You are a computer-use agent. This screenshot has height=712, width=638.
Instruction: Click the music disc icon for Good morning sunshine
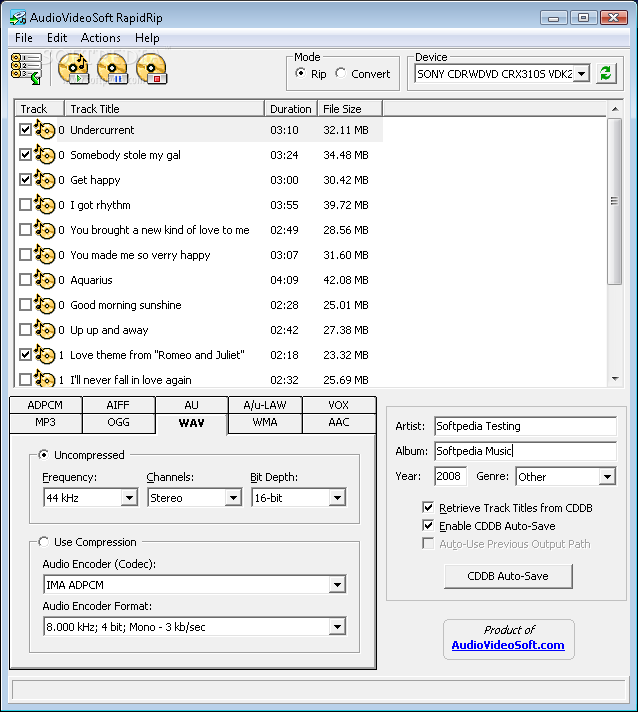tap(45, 305)
